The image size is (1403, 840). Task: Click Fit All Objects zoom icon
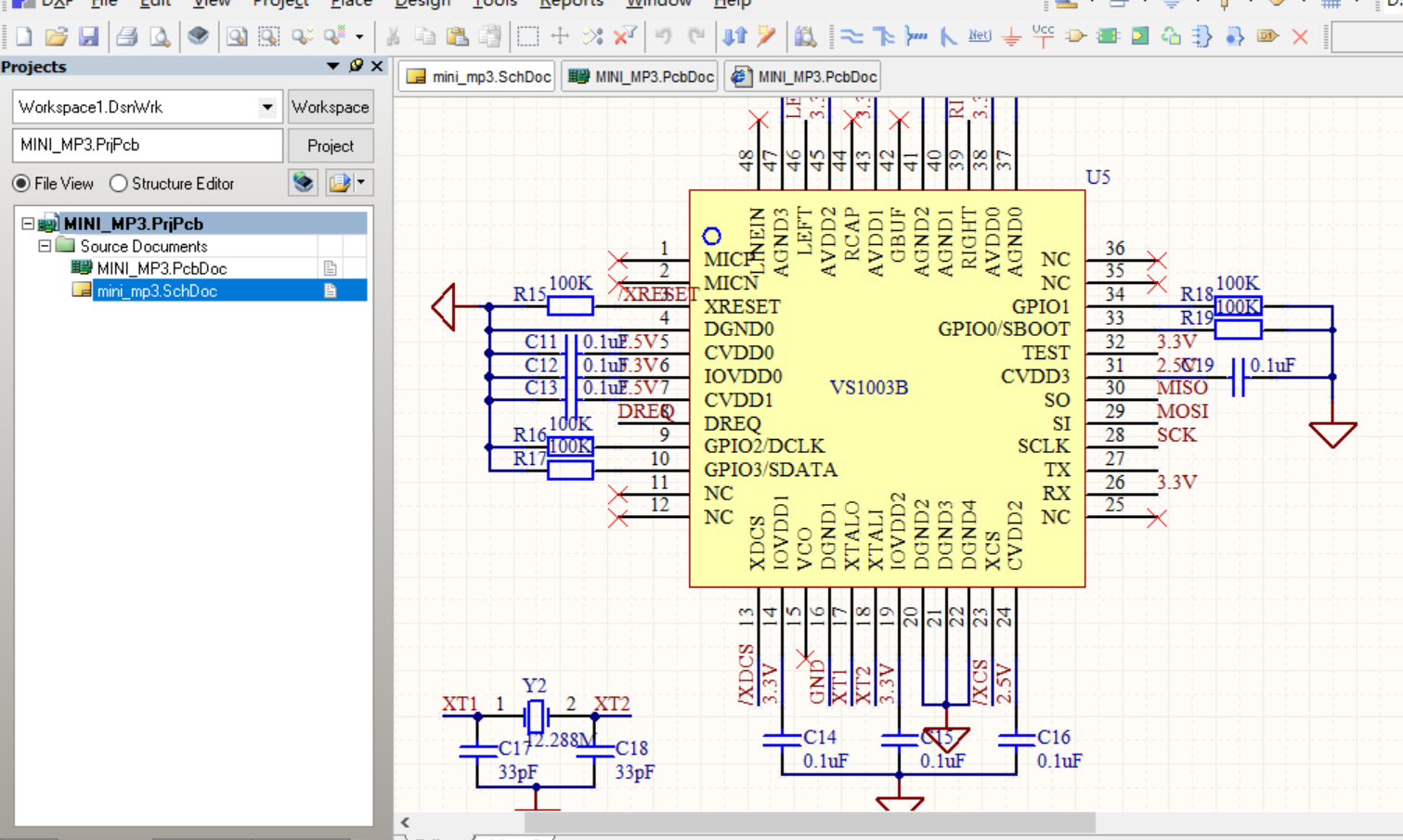[x=237, y=36]
